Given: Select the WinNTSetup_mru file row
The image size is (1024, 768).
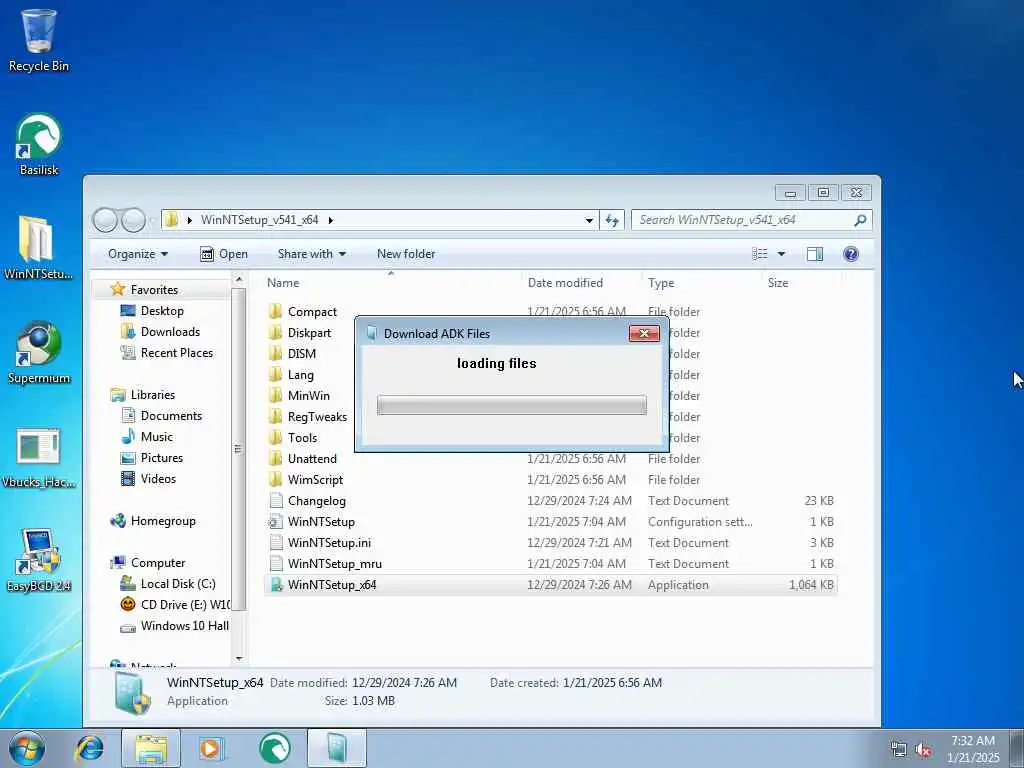Looking at the screenshot, I should pos(551,564).
